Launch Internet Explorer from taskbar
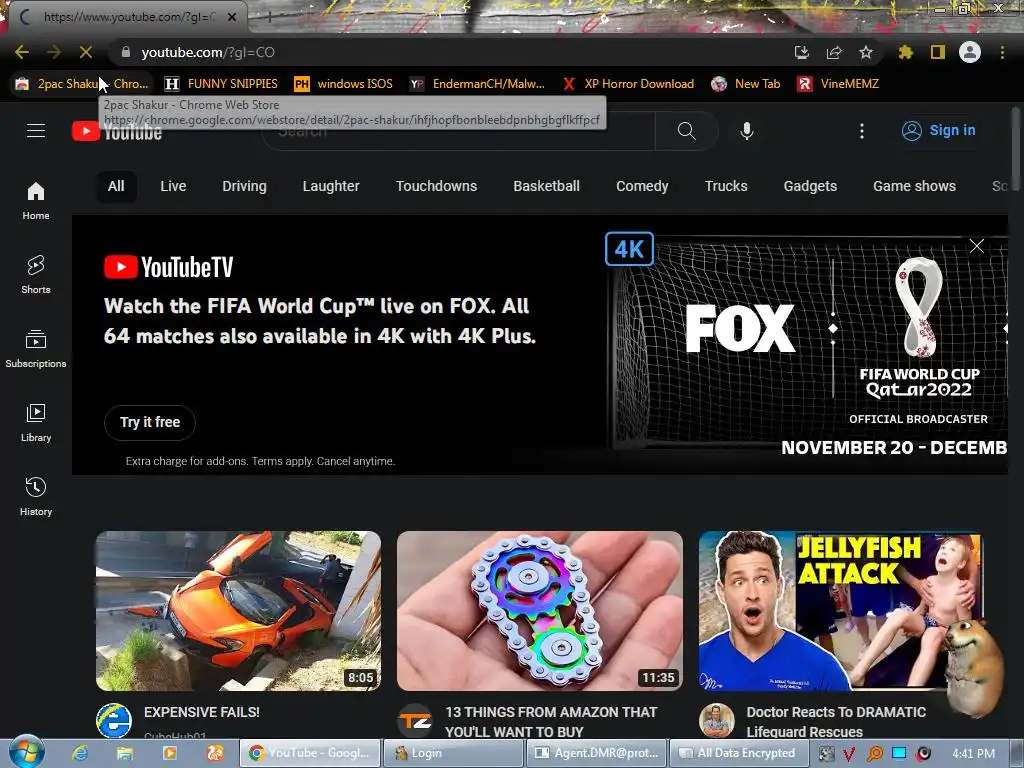The width and height of the screenshot is (1024, 768). click(80, 753)
